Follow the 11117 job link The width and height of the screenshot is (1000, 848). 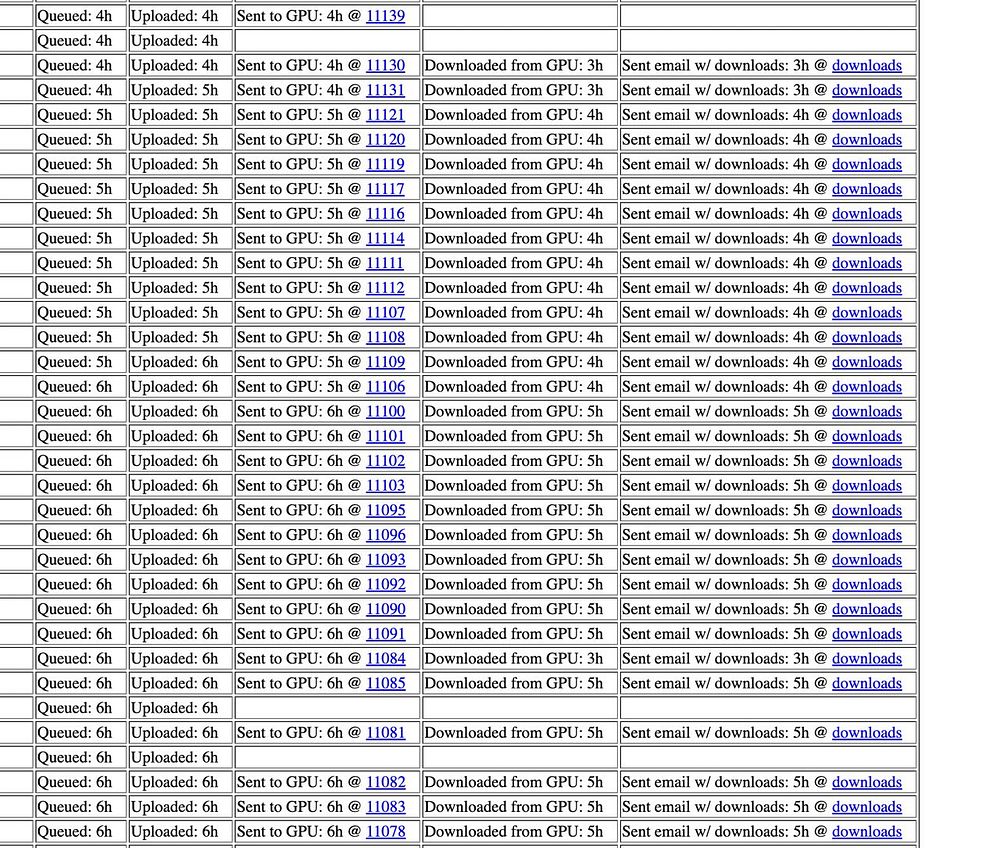click(385, 189)
